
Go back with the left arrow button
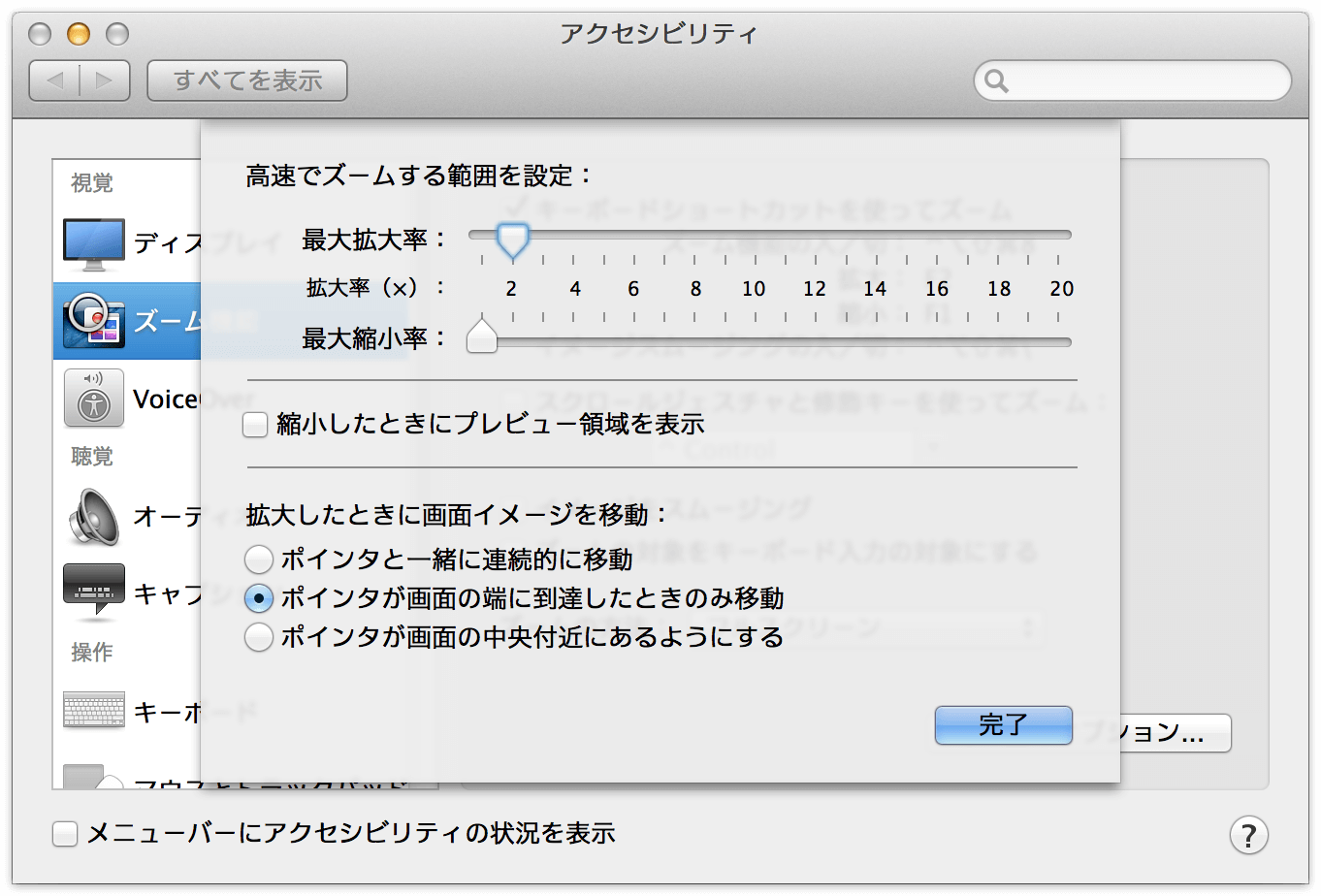pyautogui.click(x=55, y=80)
